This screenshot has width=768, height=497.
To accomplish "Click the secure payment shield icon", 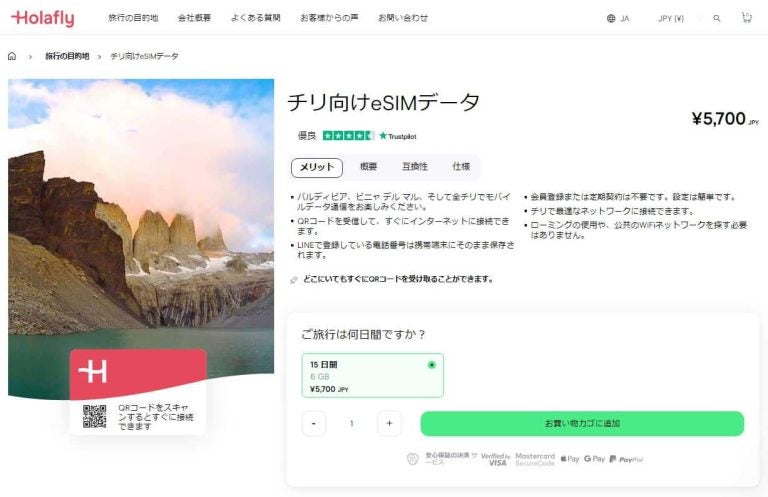I will [x=412, y=459].
